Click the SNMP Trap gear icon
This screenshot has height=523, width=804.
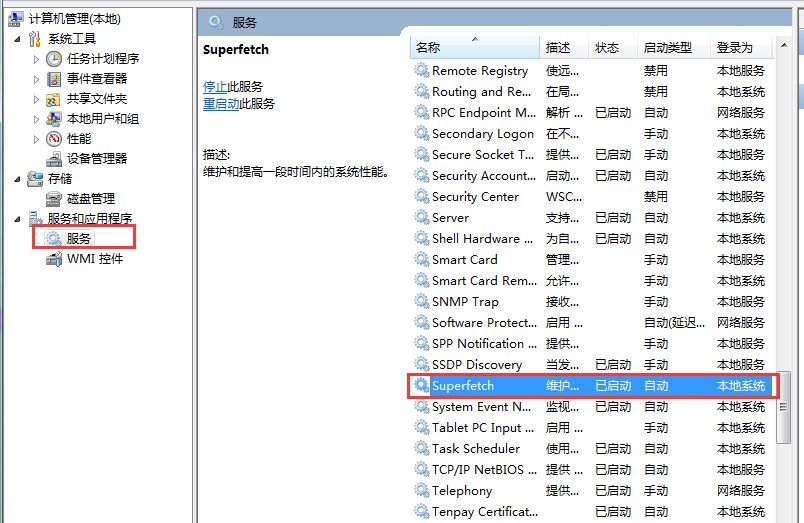421,301
